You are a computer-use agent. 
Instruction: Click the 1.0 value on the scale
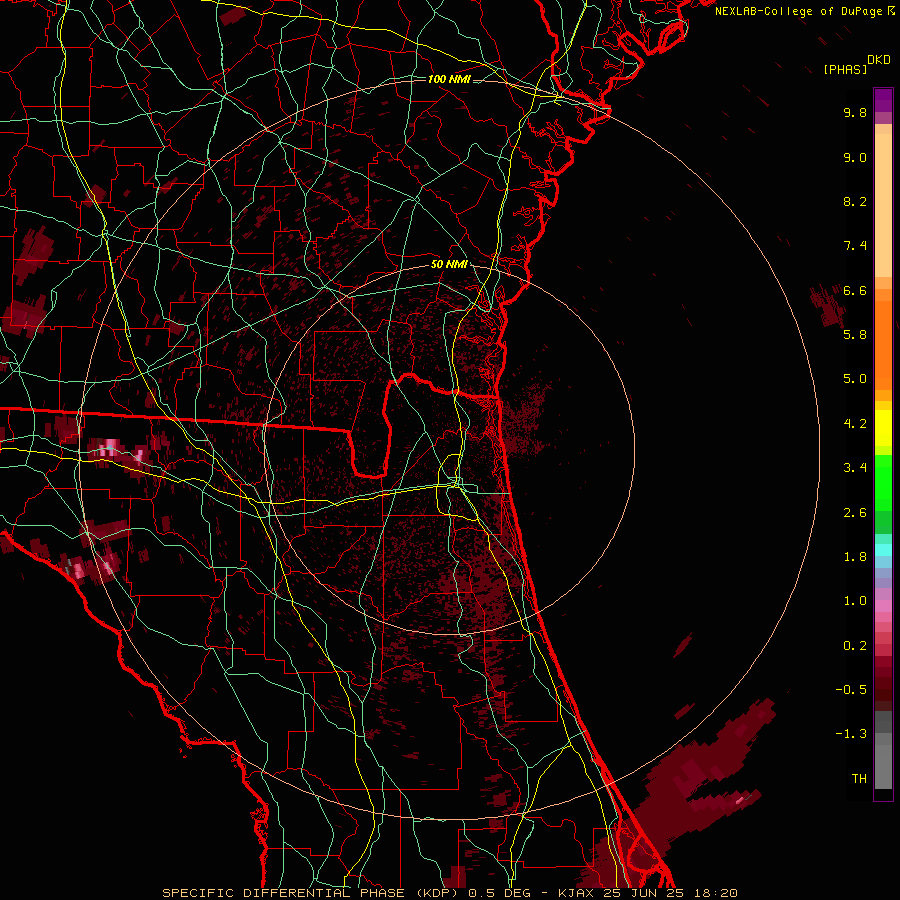coord(855,601)
